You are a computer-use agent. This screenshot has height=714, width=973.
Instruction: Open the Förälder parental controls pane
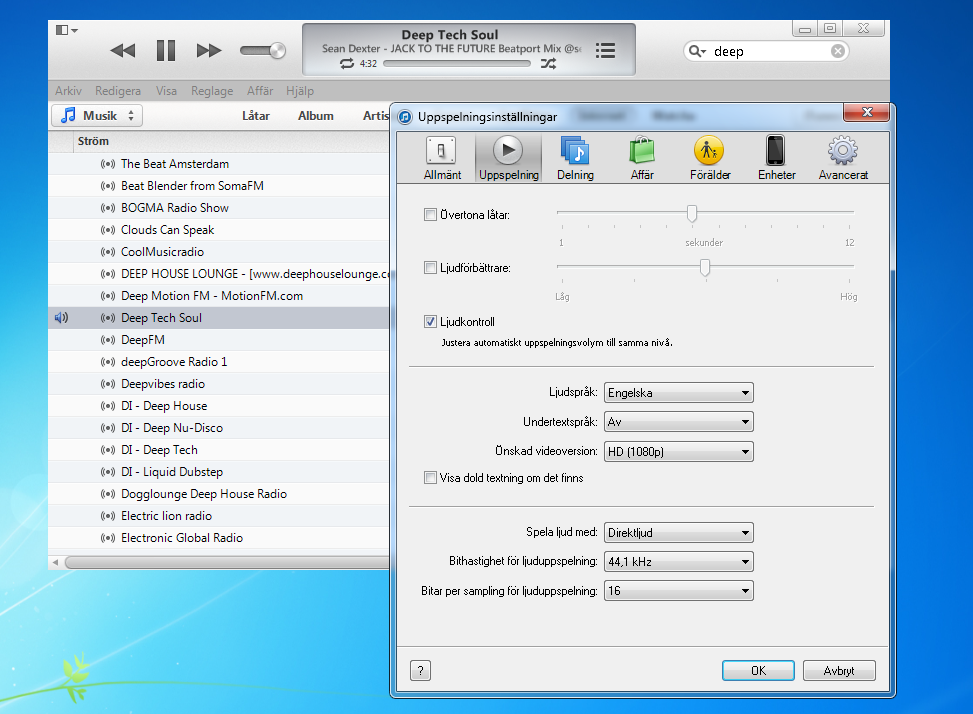pos(709,159)
